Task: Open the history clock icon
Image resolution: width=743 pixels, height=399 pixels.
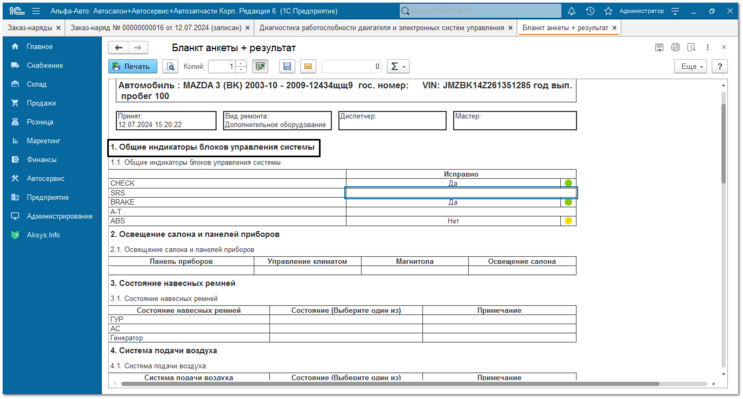Action: click(590, 11)
